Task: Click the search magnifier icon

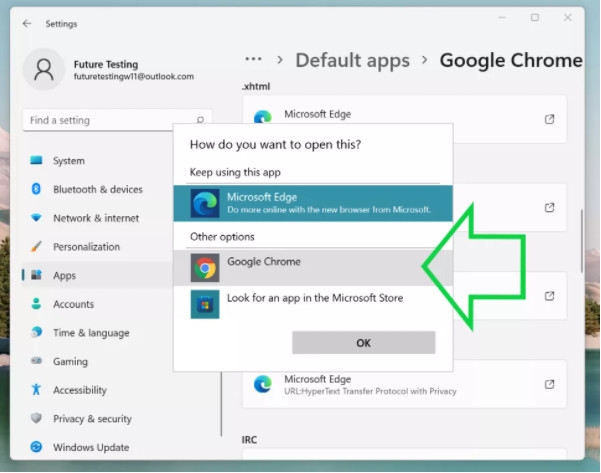Action: click(x=201, y=121)
